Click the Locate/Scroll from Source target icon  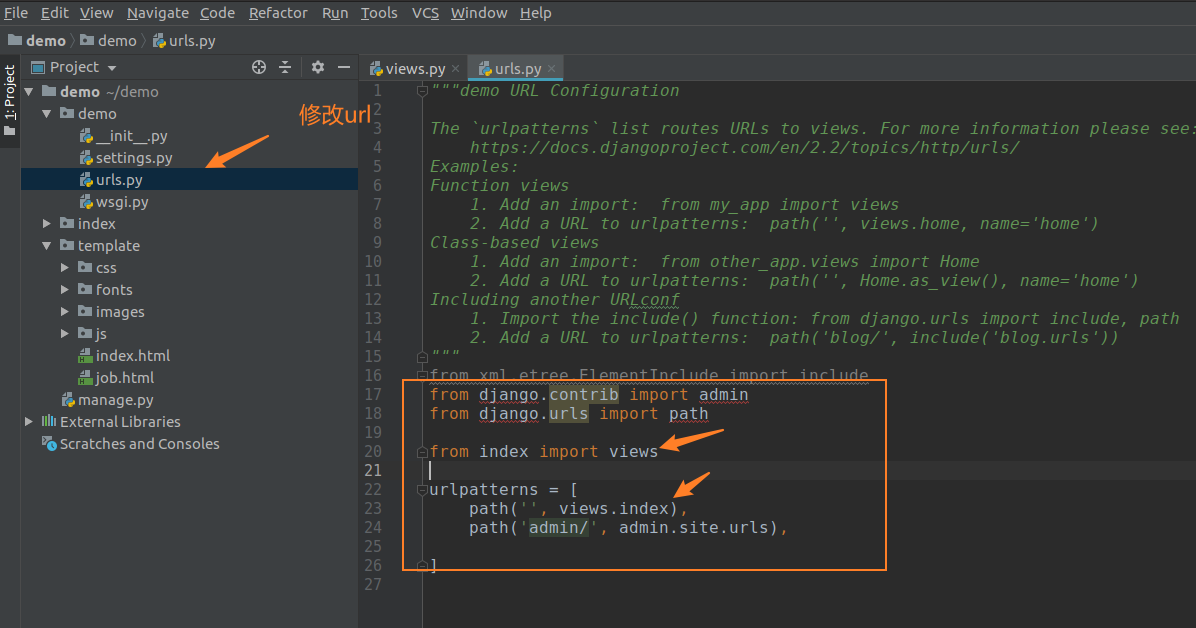(x=259, y=67)
